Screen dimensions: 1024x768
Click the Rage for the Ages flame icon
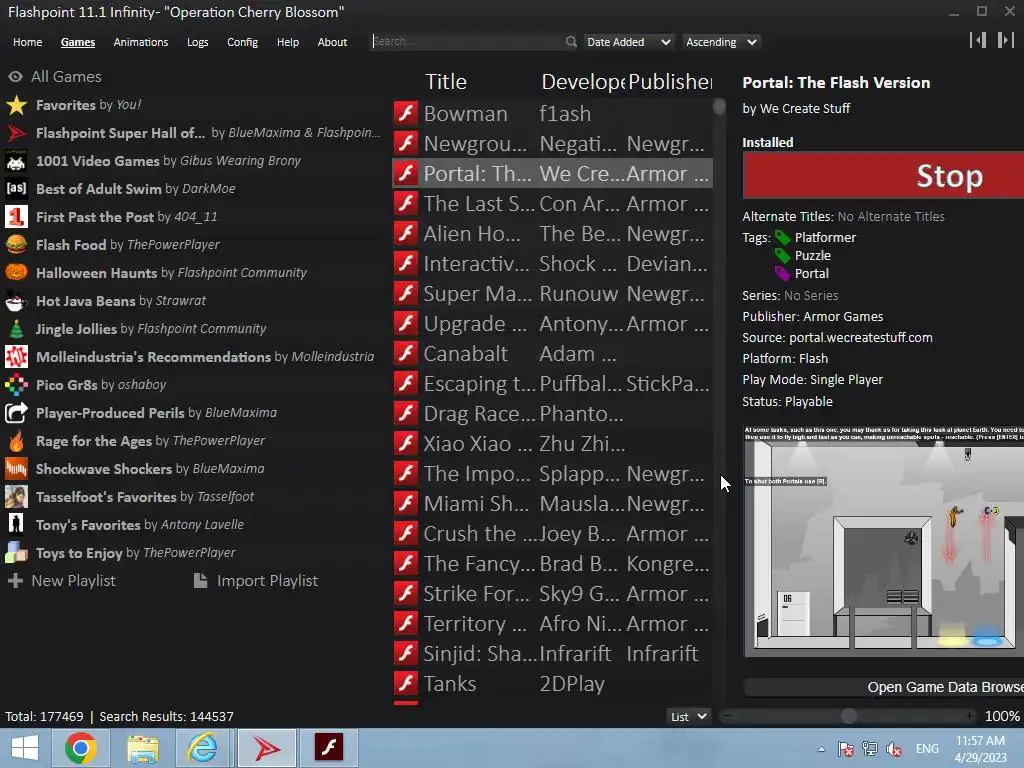(16, 441)
